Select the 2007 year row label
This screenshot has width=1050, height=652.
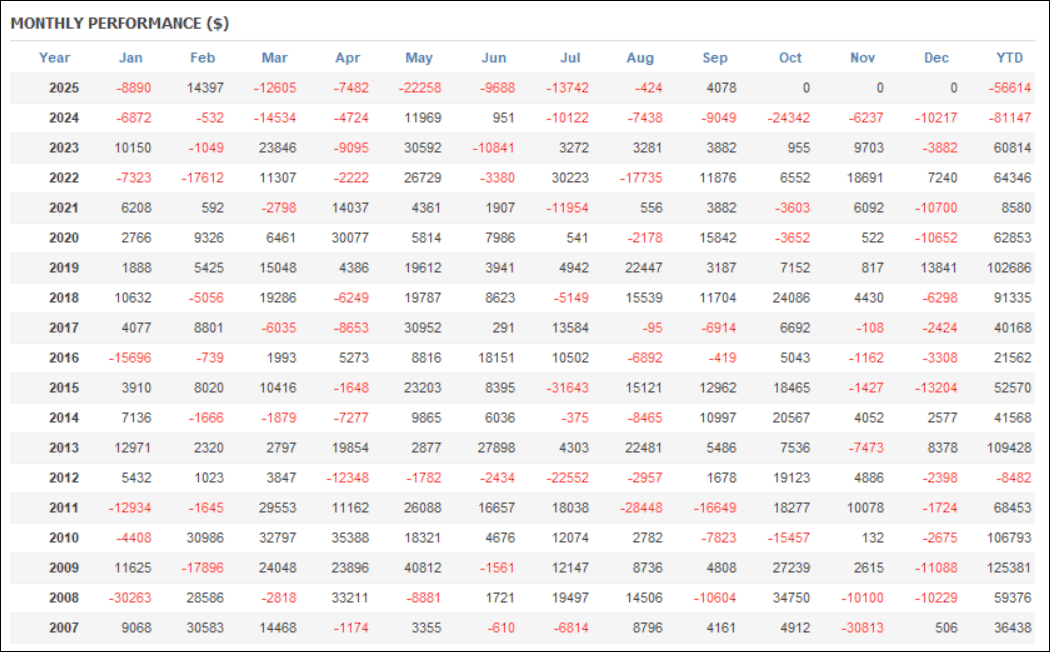click(x=64, y=628)
